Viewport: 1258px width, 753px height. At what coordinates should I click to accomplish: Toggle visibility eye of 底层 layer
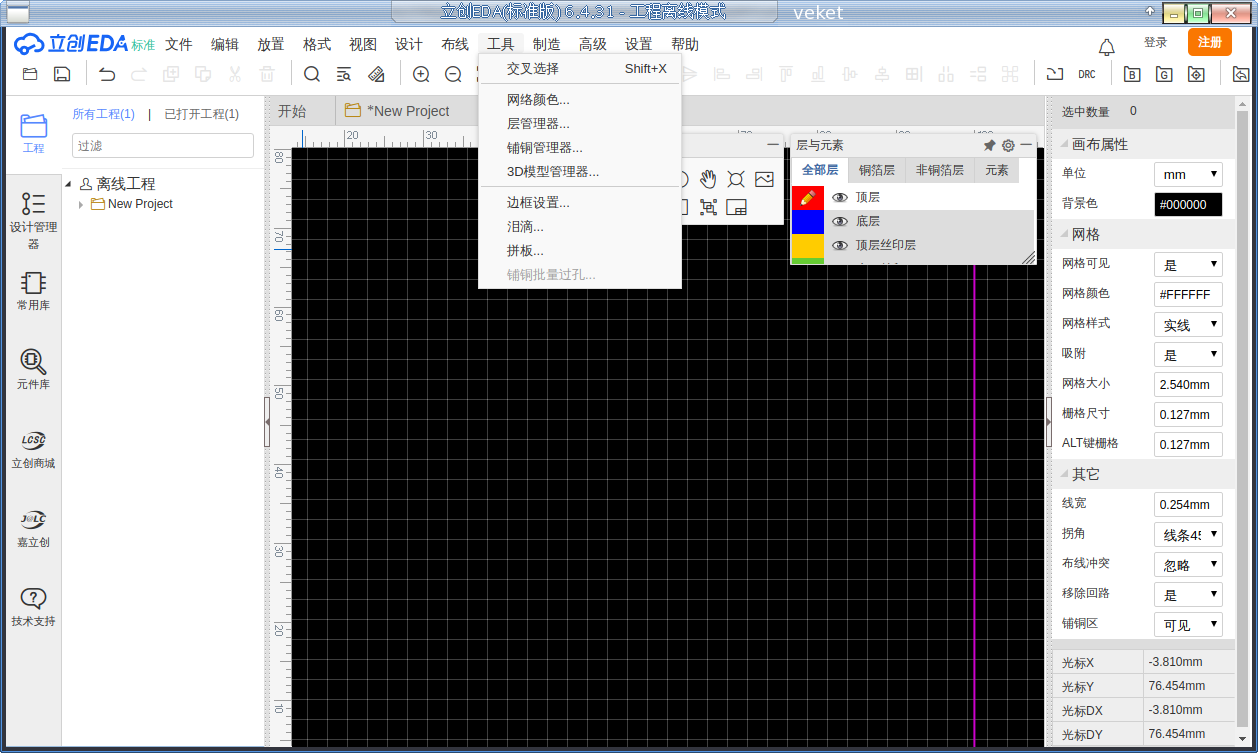840,222
